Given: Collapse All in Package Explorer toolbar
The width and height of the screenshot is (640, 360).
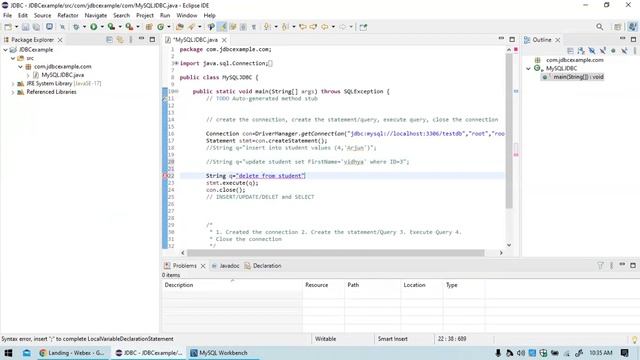Looking at the screenshot, I should pyautogui.click(x=109, y=40).
